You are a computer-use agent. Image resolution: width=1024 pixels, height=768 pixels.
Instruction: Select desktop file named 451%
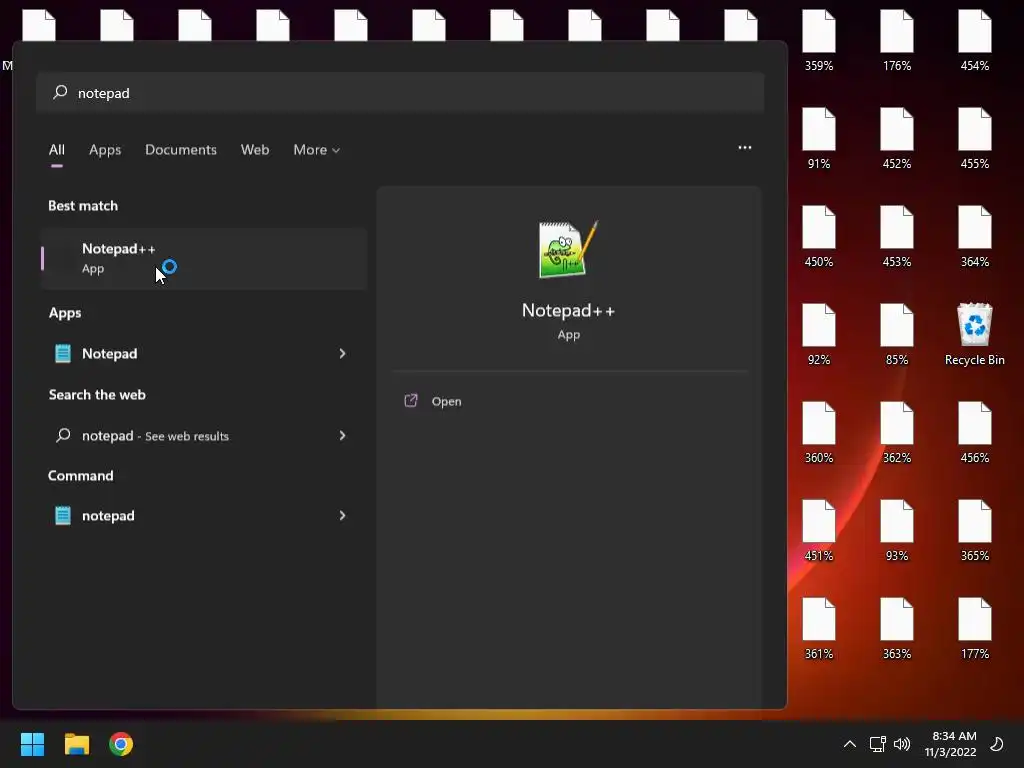coord(819,530)
